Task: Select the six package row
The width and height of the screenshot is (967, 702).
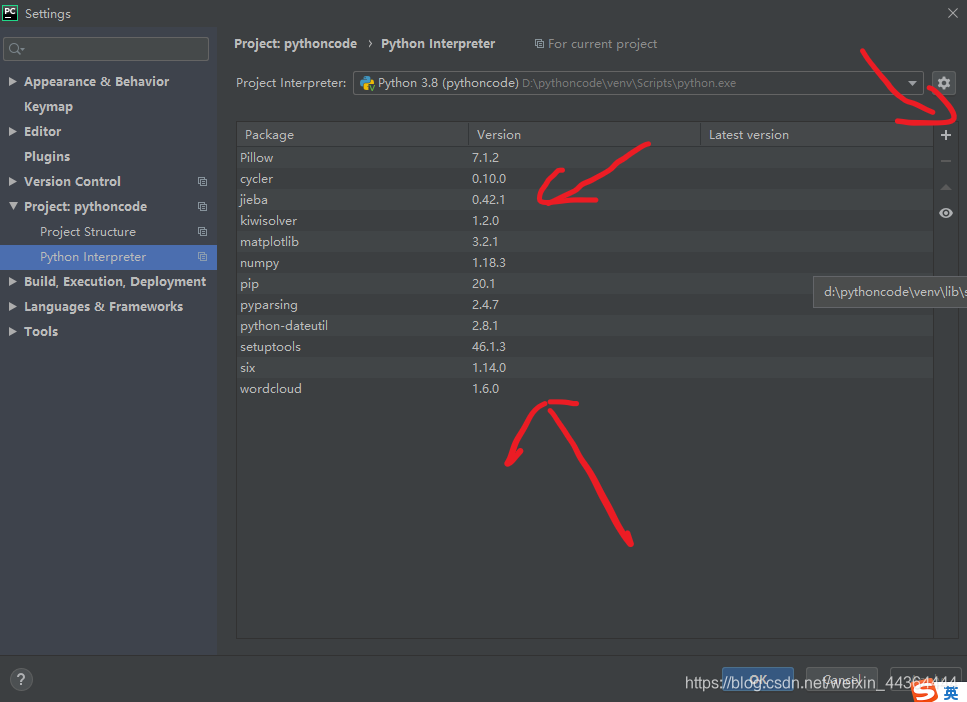Action: [x=585, y=367]
